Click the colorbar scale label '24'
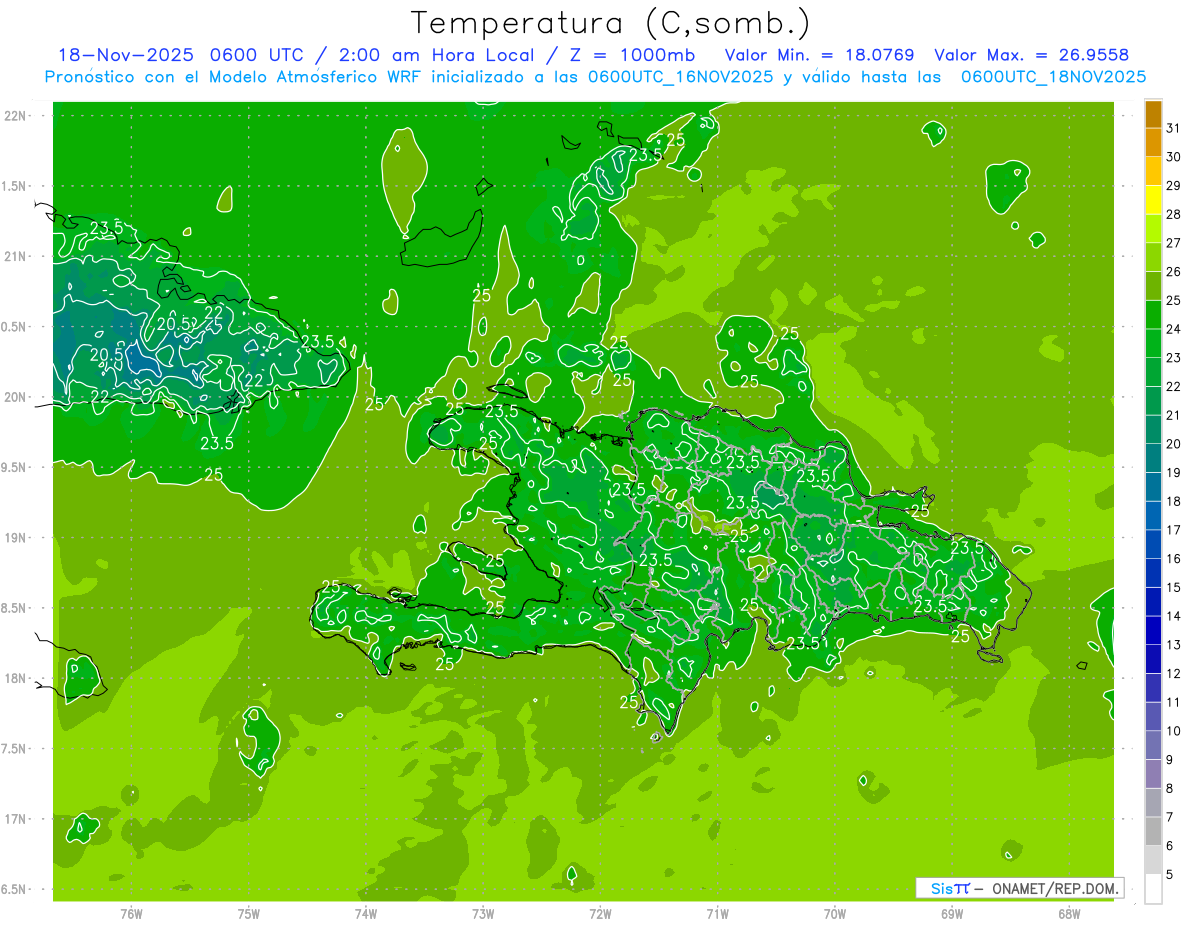Image resolution: width=1200 pixels, height=927 pixels. pyautogui.click(x=1174, y=329)
